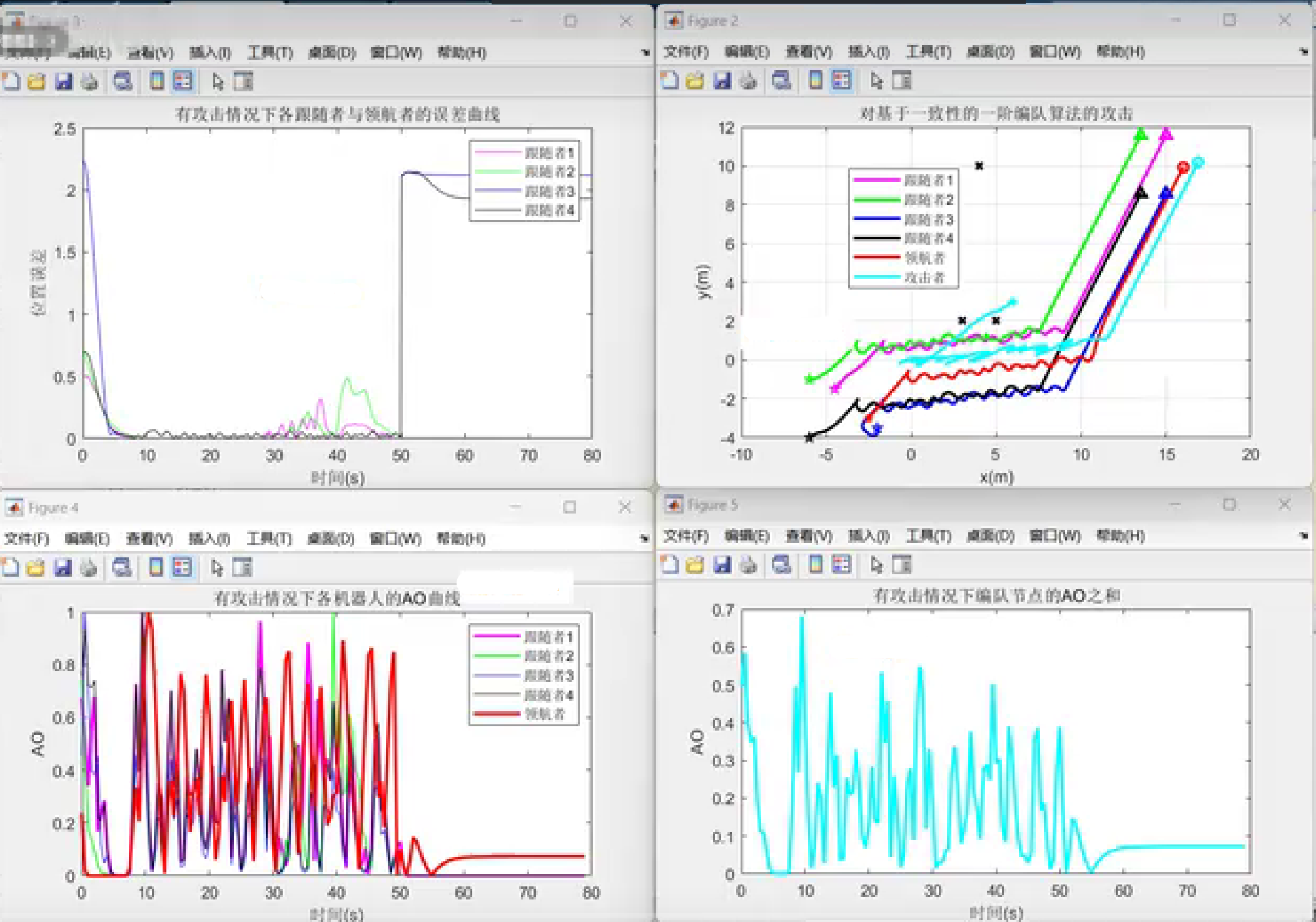Toggle Insert Colorbar button in Figure 2 toolbar
The width and height of the screenshot is (1316, 922).
tap(815, 81)
